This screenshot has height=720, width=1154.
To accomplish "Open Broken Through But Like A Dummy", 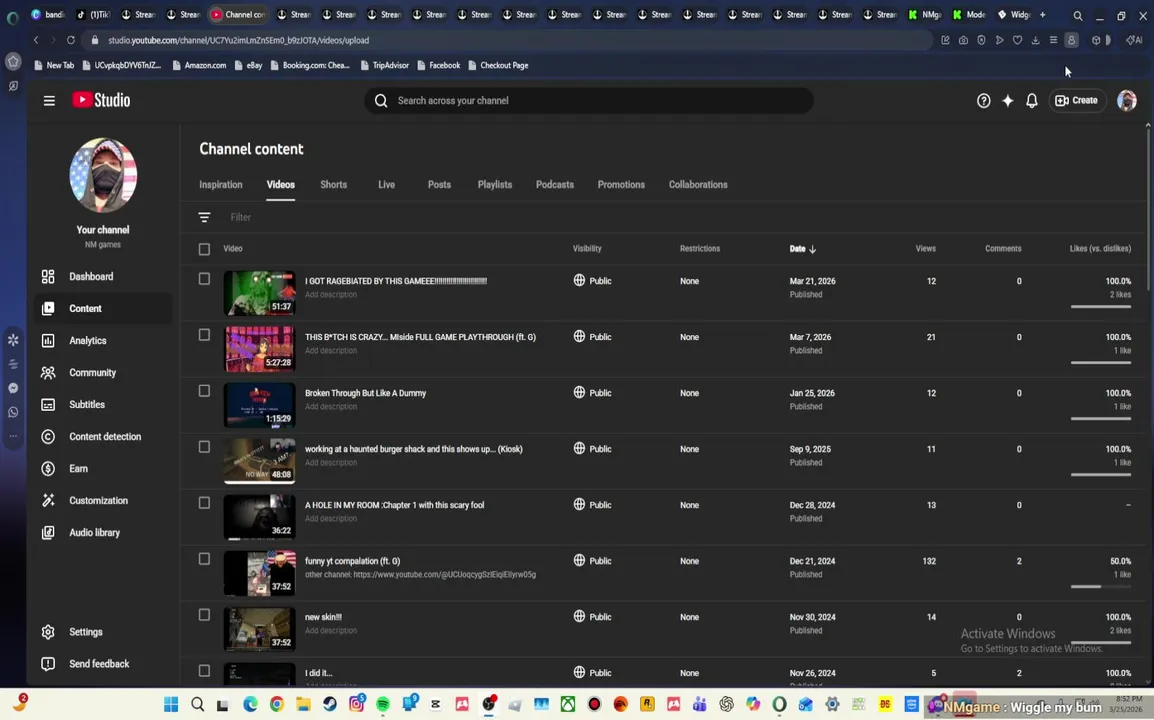I will [366, 393].
